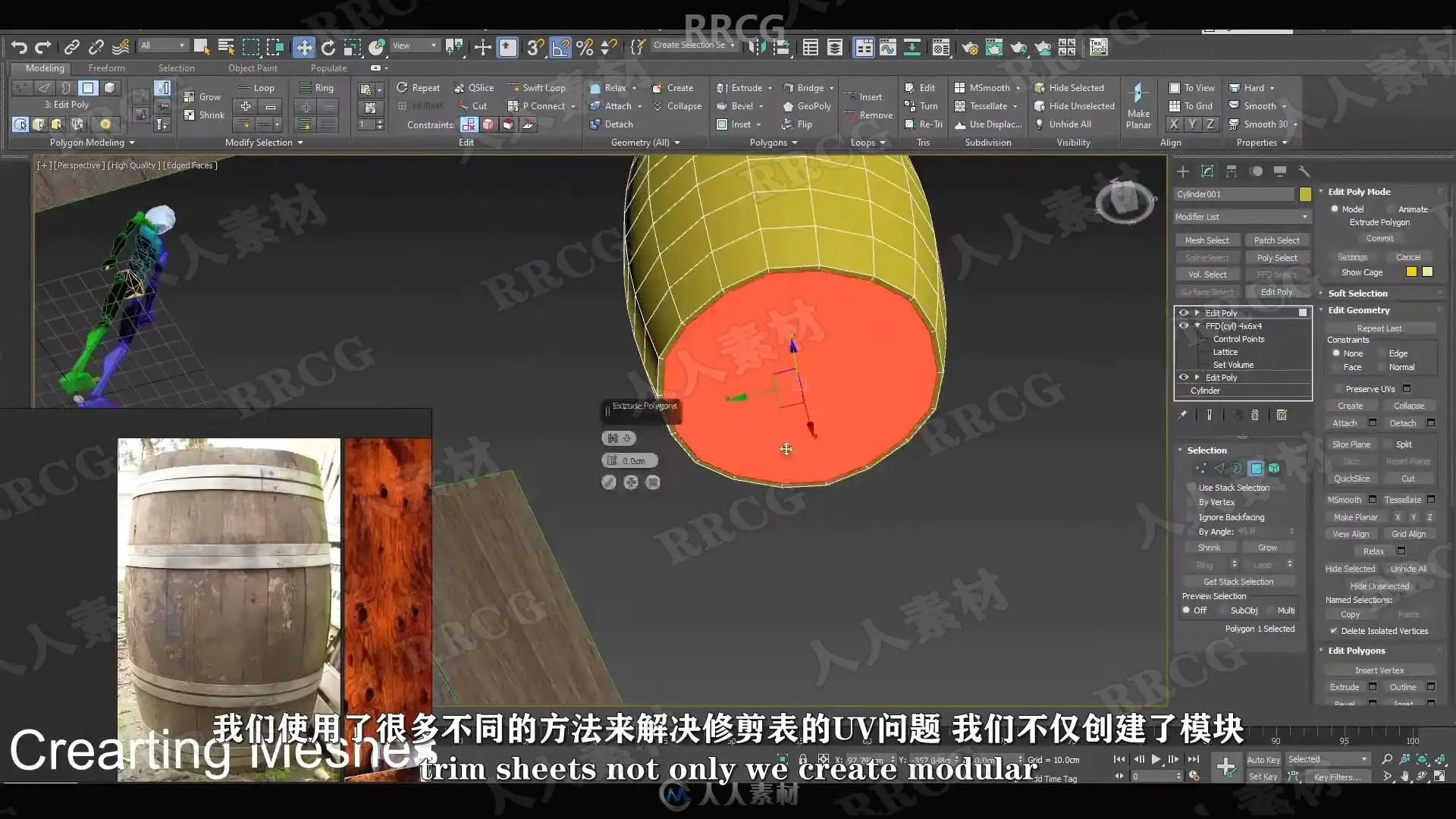Click the first Show Cage color swatch
This screenshot has width=1456, height=819.
tap(1411, 272)
